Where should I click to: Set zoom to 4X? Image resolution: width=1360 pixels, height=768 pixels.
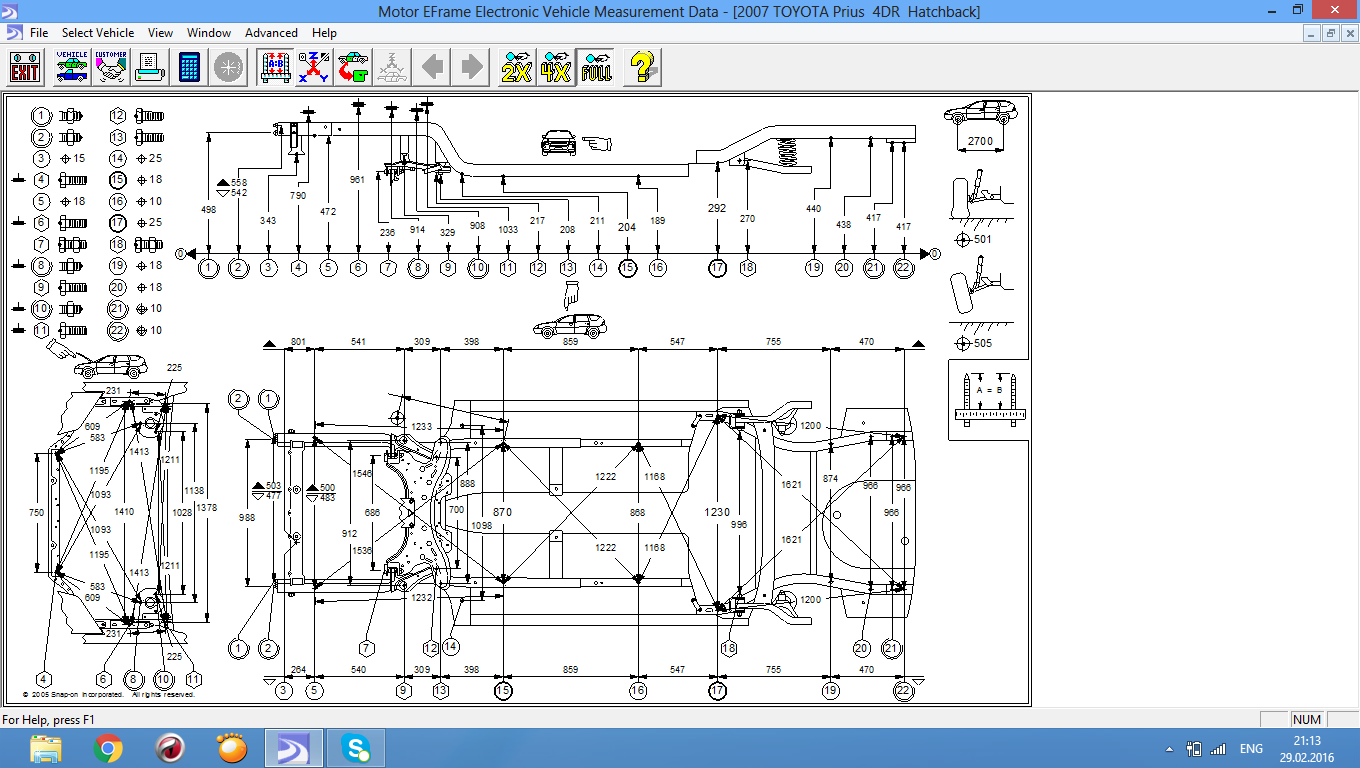(556, 68)
